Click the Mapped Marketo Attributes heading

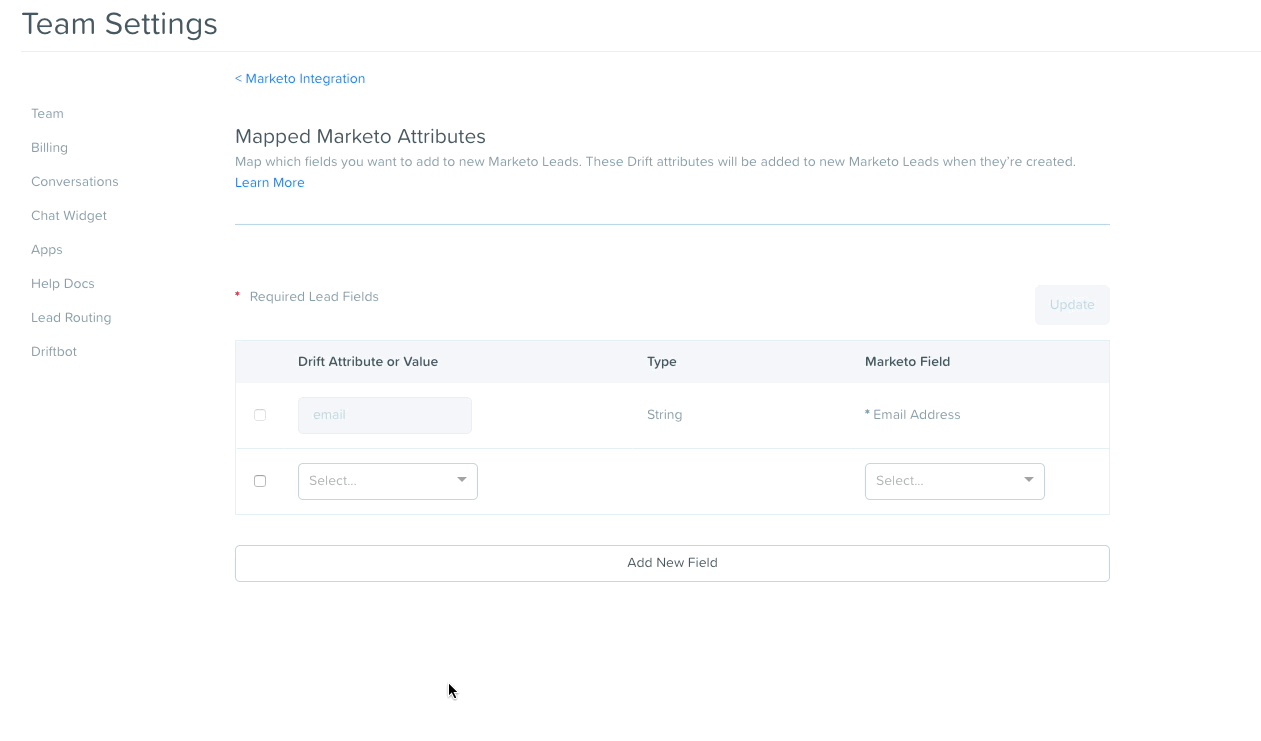click(x=360, y=137)
